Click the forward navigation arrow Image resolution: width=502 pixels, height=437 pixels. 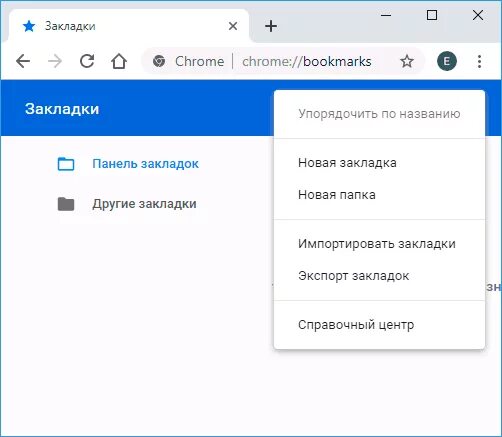click(55, 61)
